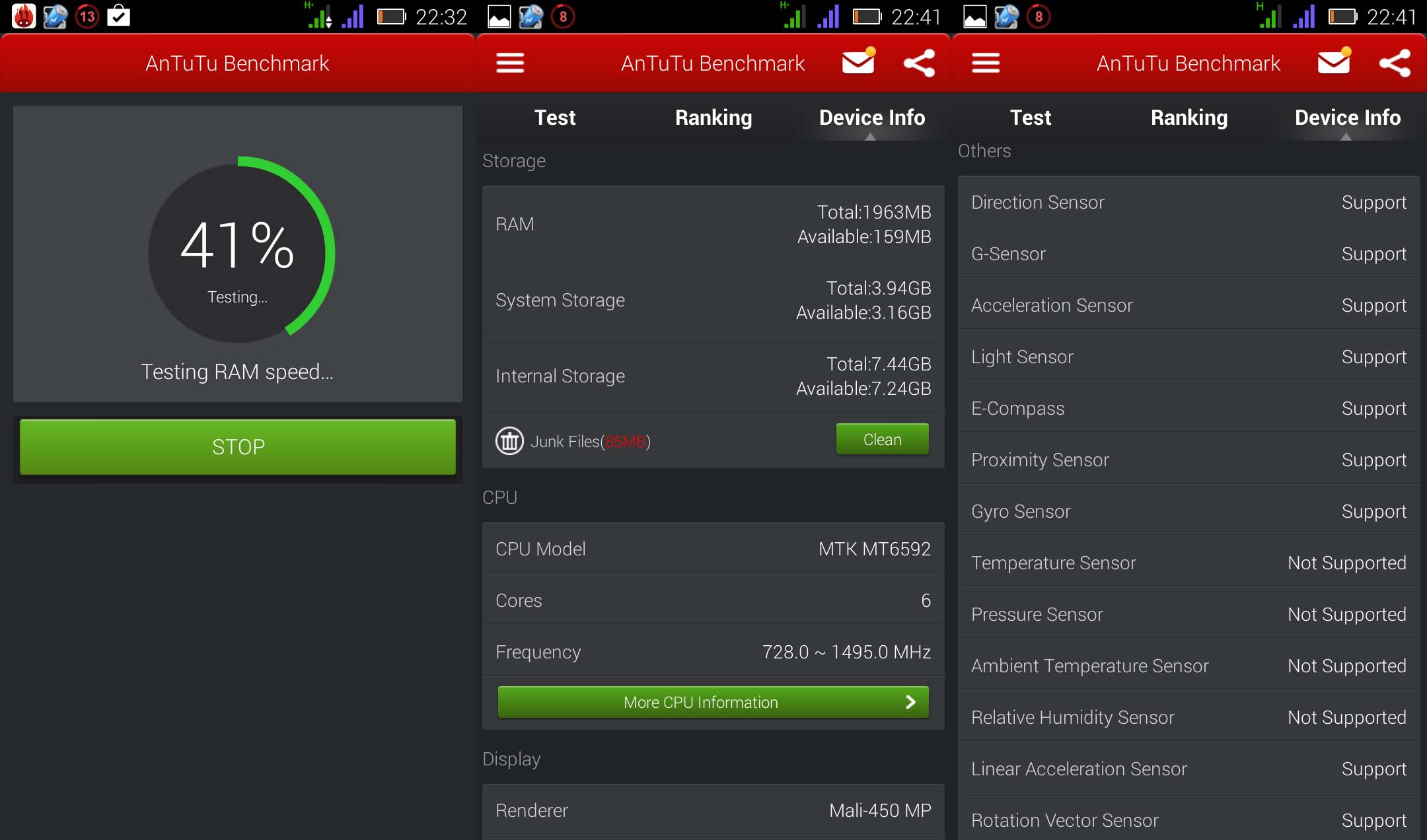The height and width of the screenshot is (840, 1427).
Task: Stop the running benchmark with STOP
Action: point(238,447)
